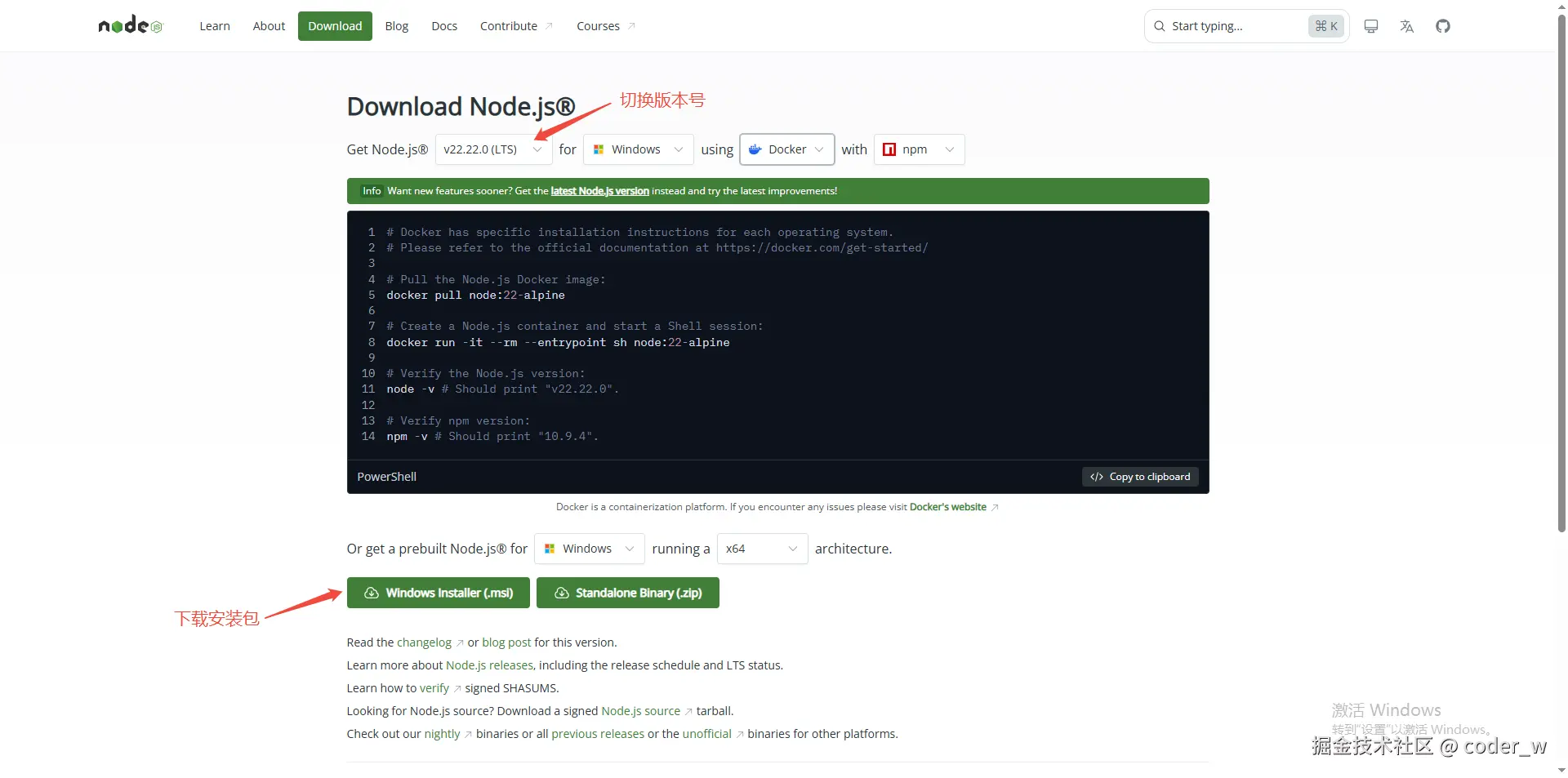Image resolution: width=1568 pixels, height=778 pixels.
Task: Click the npm logo icon
Action: pyautogui.click(x=889, y=149)
